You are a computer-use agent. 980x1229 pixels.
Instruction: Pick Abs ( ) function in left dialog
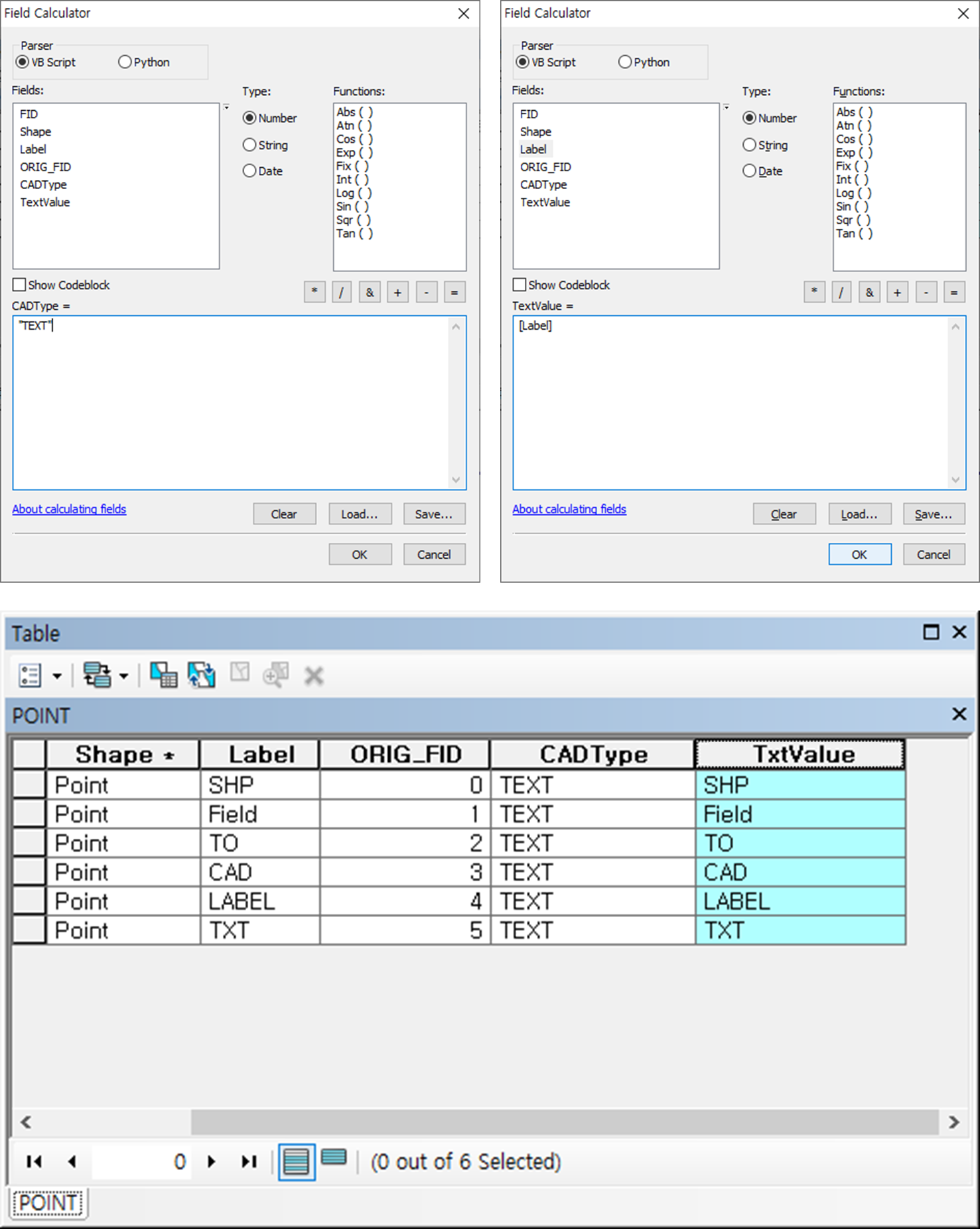click(354, 112)
